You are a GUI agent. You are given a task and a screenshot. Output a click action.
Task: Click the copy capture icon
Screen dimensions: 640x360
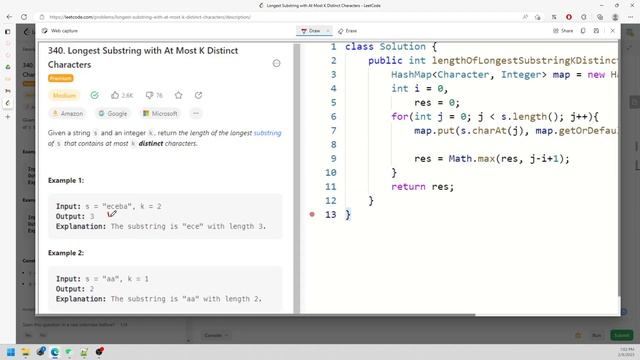click(x=583, y=31)
